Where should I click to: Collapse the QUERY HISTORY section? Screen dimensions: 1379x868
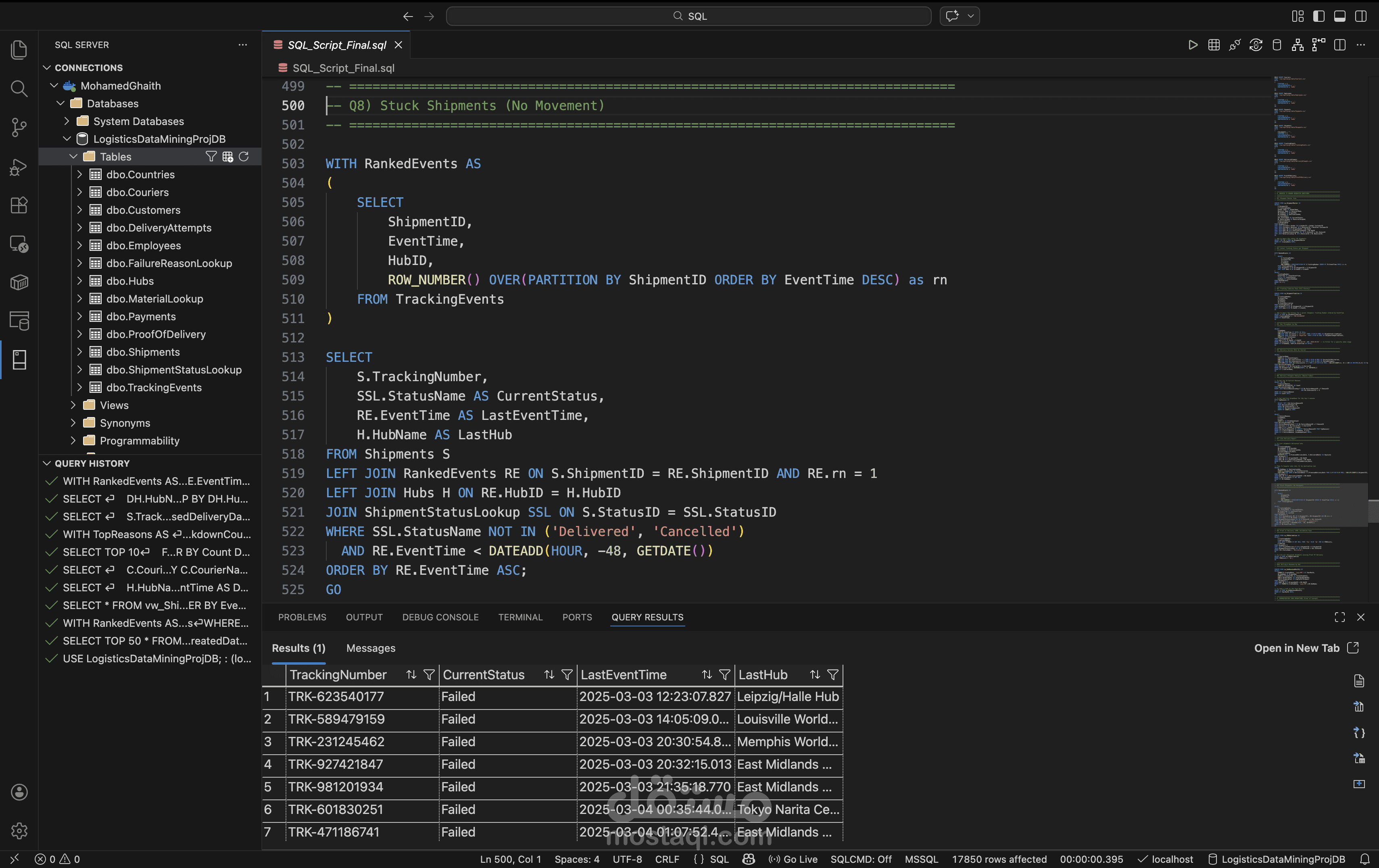pyautogui.click(x=46, y=463)
